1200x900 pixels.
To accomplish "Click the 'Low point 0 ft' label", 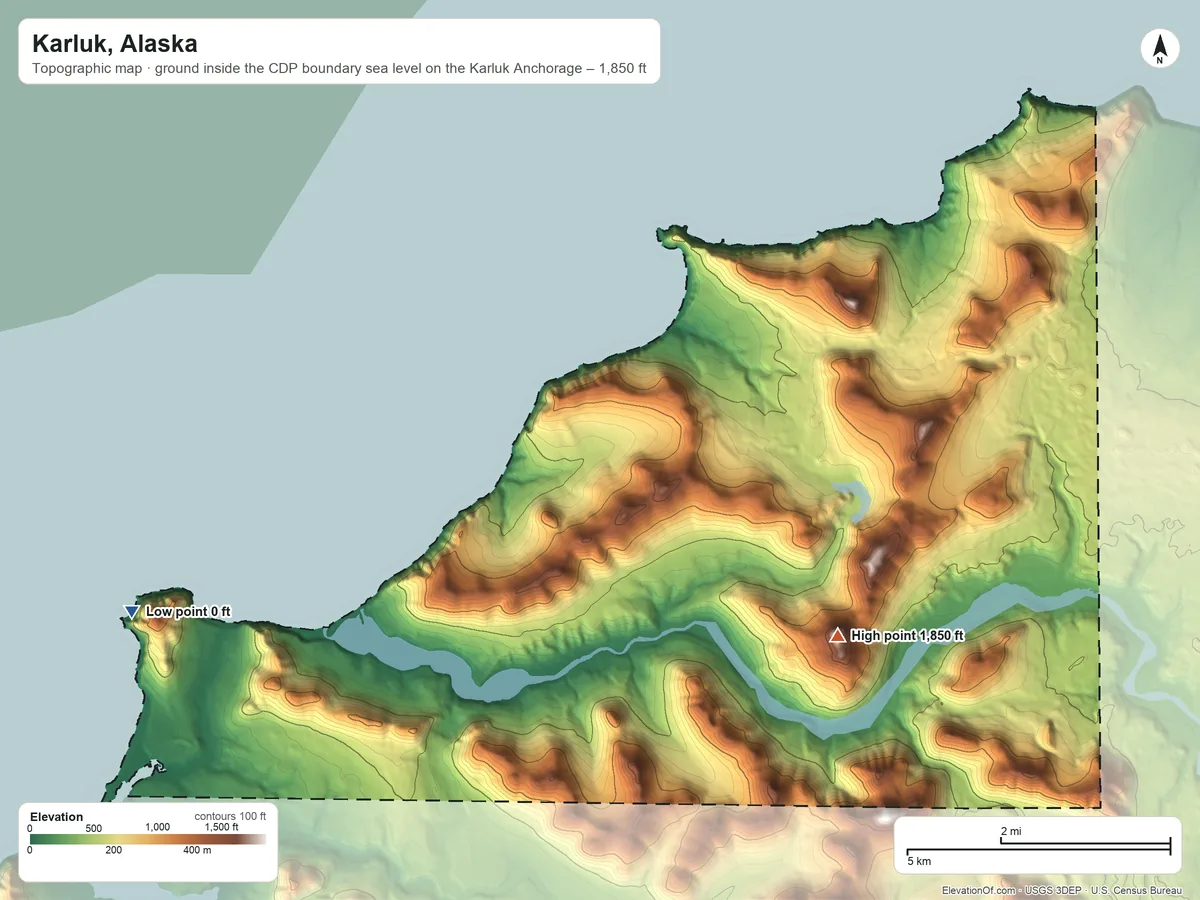I will [x=189, y=611].
